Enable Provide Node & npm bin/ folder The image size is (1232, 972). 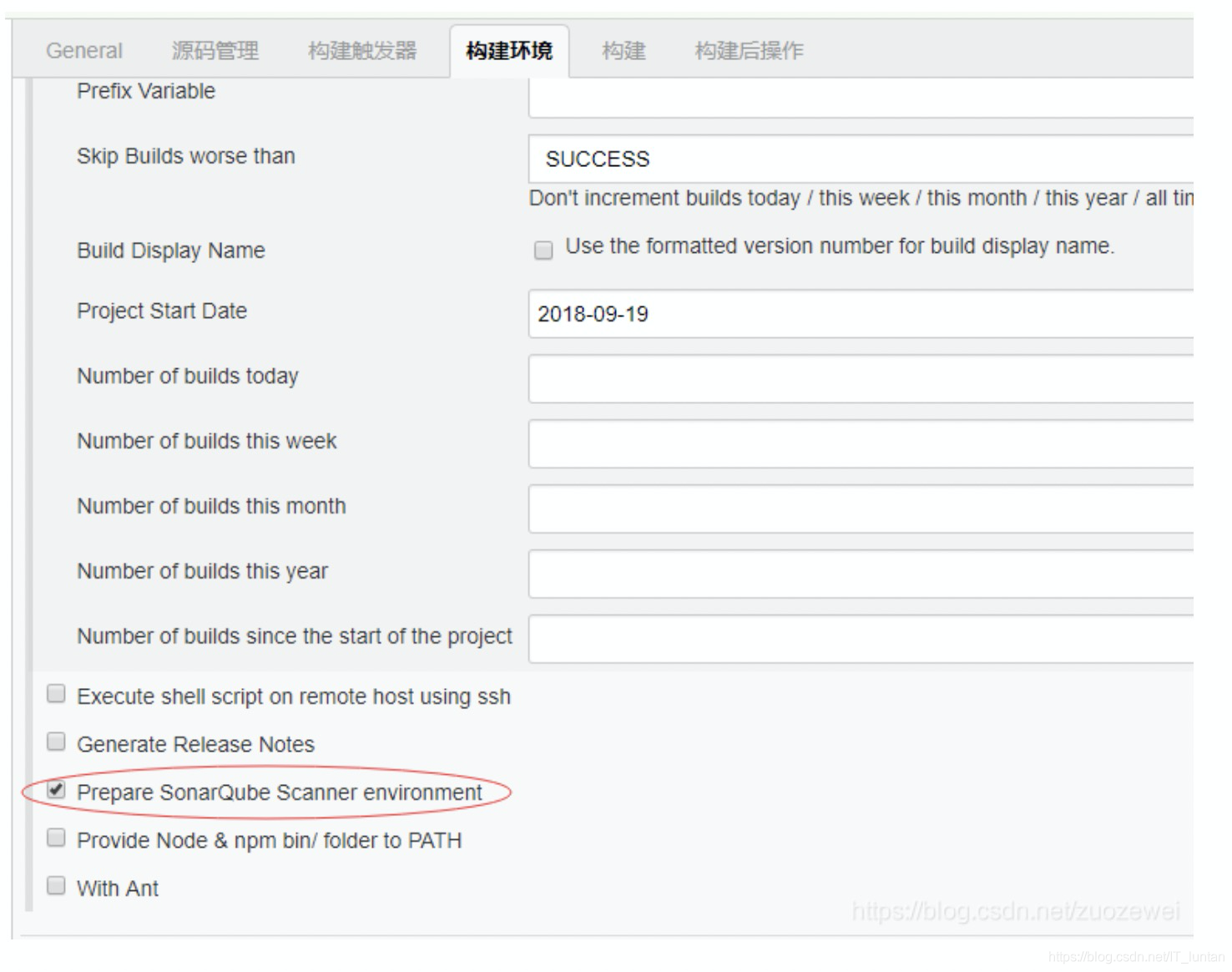tap(56, 838)
